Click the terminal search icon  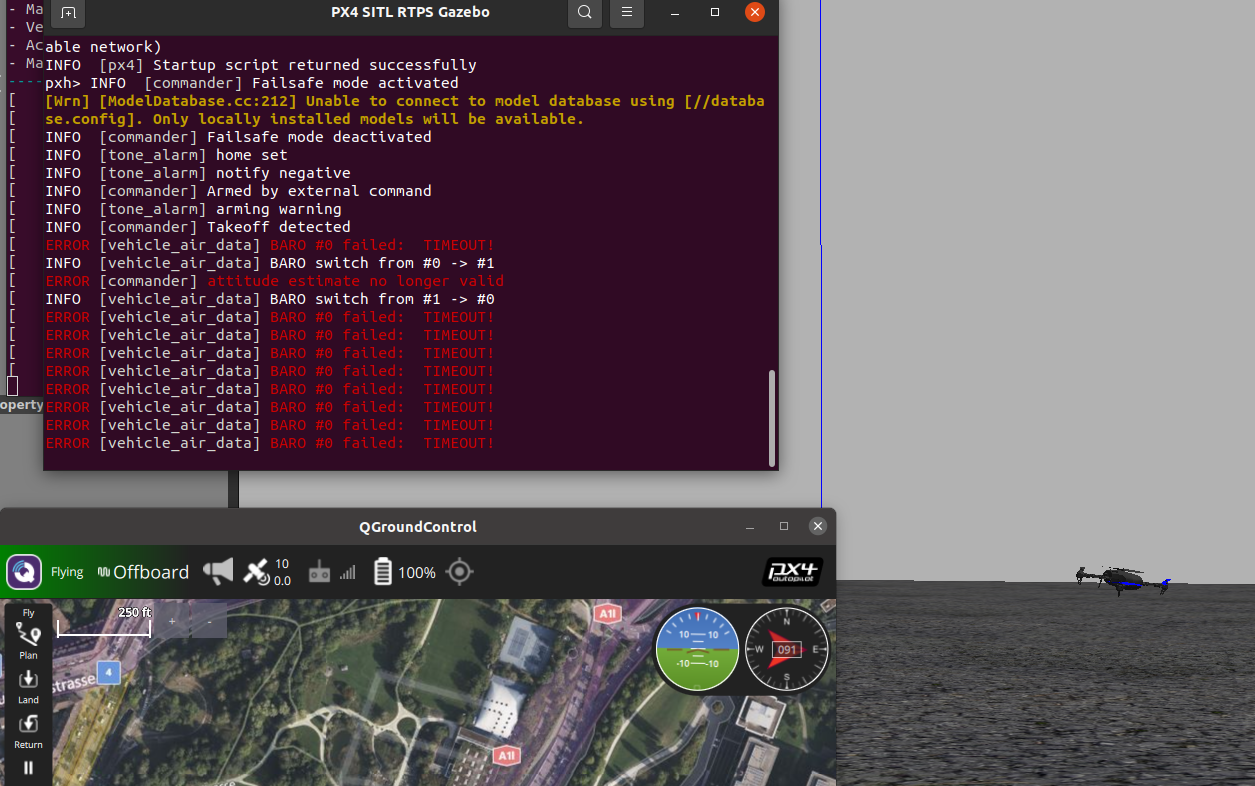tap(585, 13)
